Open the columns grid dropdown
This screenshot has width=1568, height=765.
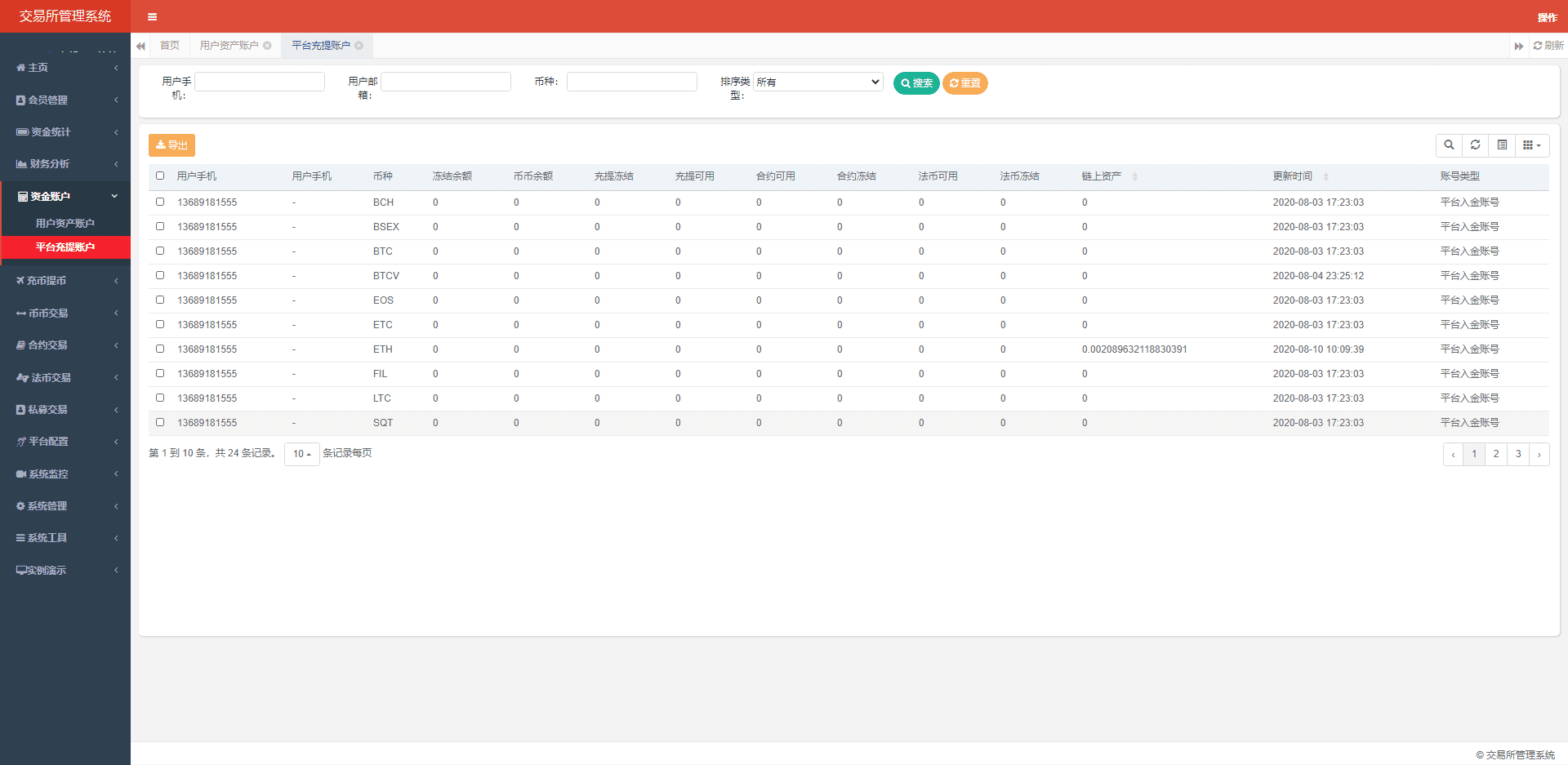click(x=1531, y=145)
